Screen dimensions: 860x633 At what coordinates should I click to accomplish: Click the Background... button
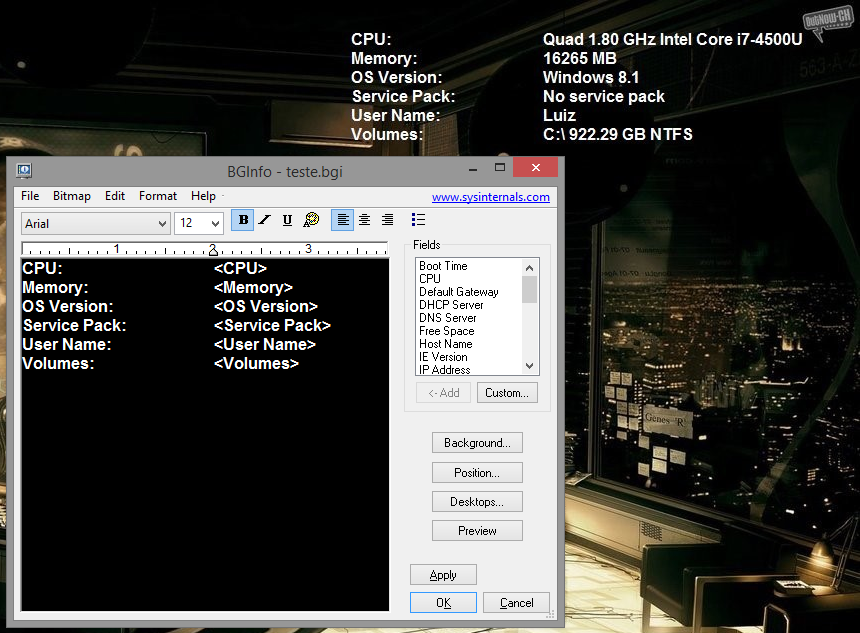(477, 443)
